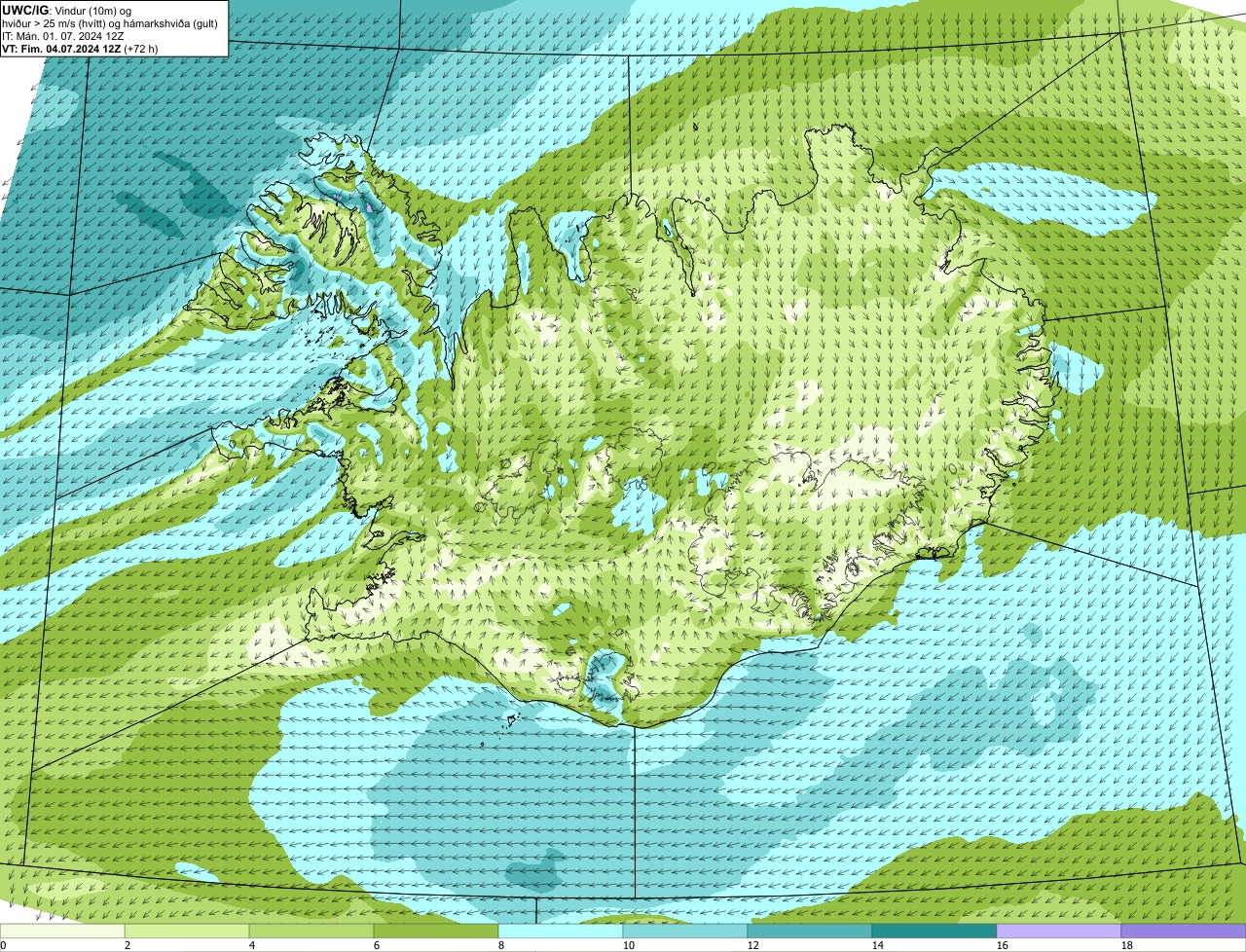The image size is (1246, 952).
Task: Click the dark teal 14–16 m/s legend swatch
Action: point(934,932)
